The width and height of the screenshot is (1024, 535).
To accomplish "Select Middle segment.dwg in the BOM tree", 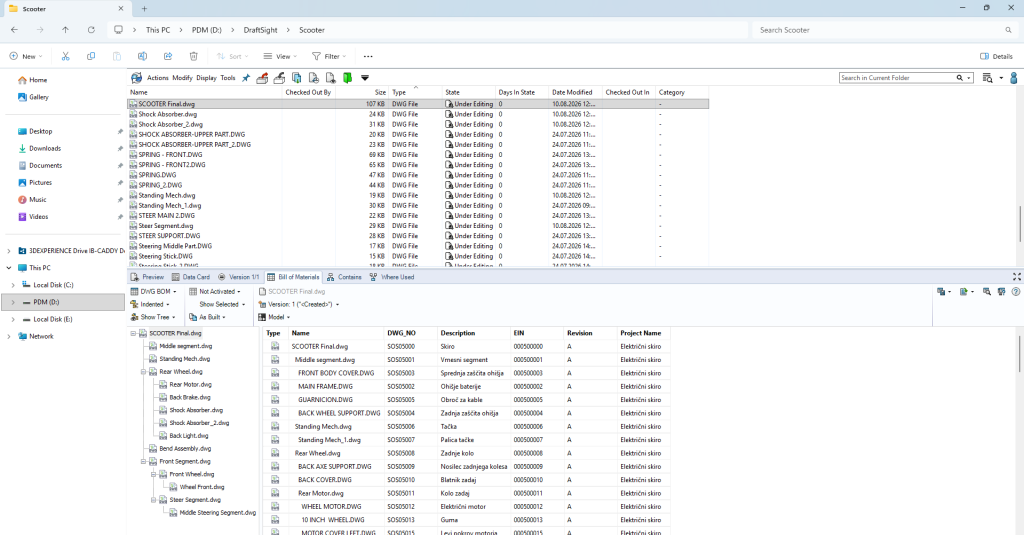I will click(185, 346).
